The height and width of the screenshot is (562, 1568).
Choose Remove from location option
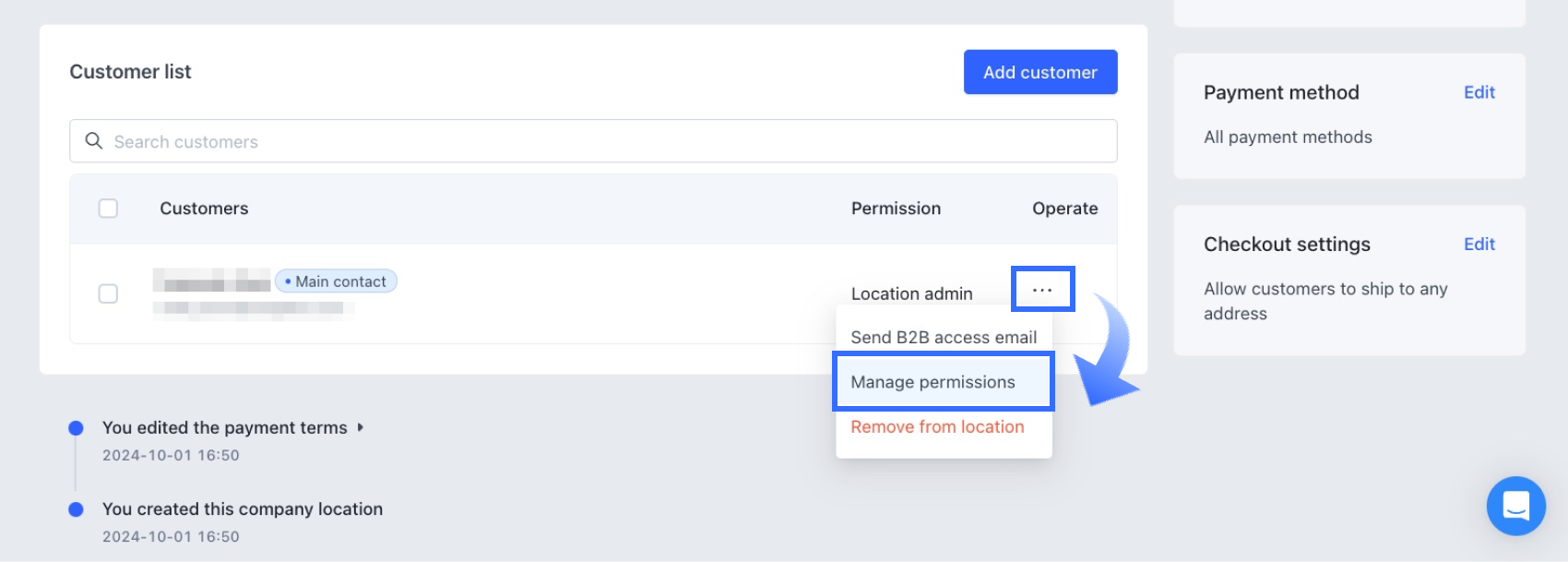click(937, 427)
